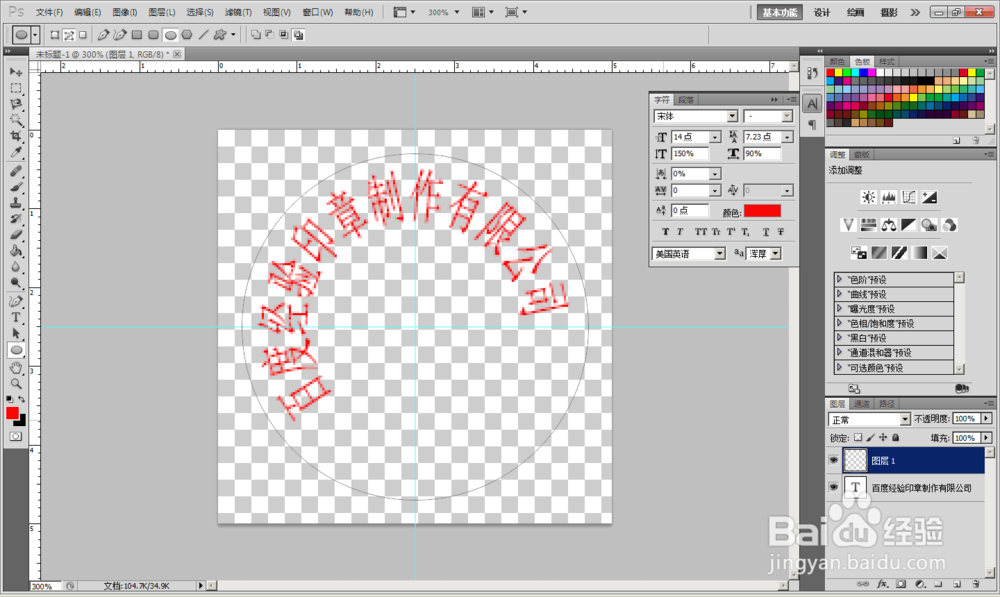
Task: Switch to the 绘画 workspace
Action: [x=855, y=12]
